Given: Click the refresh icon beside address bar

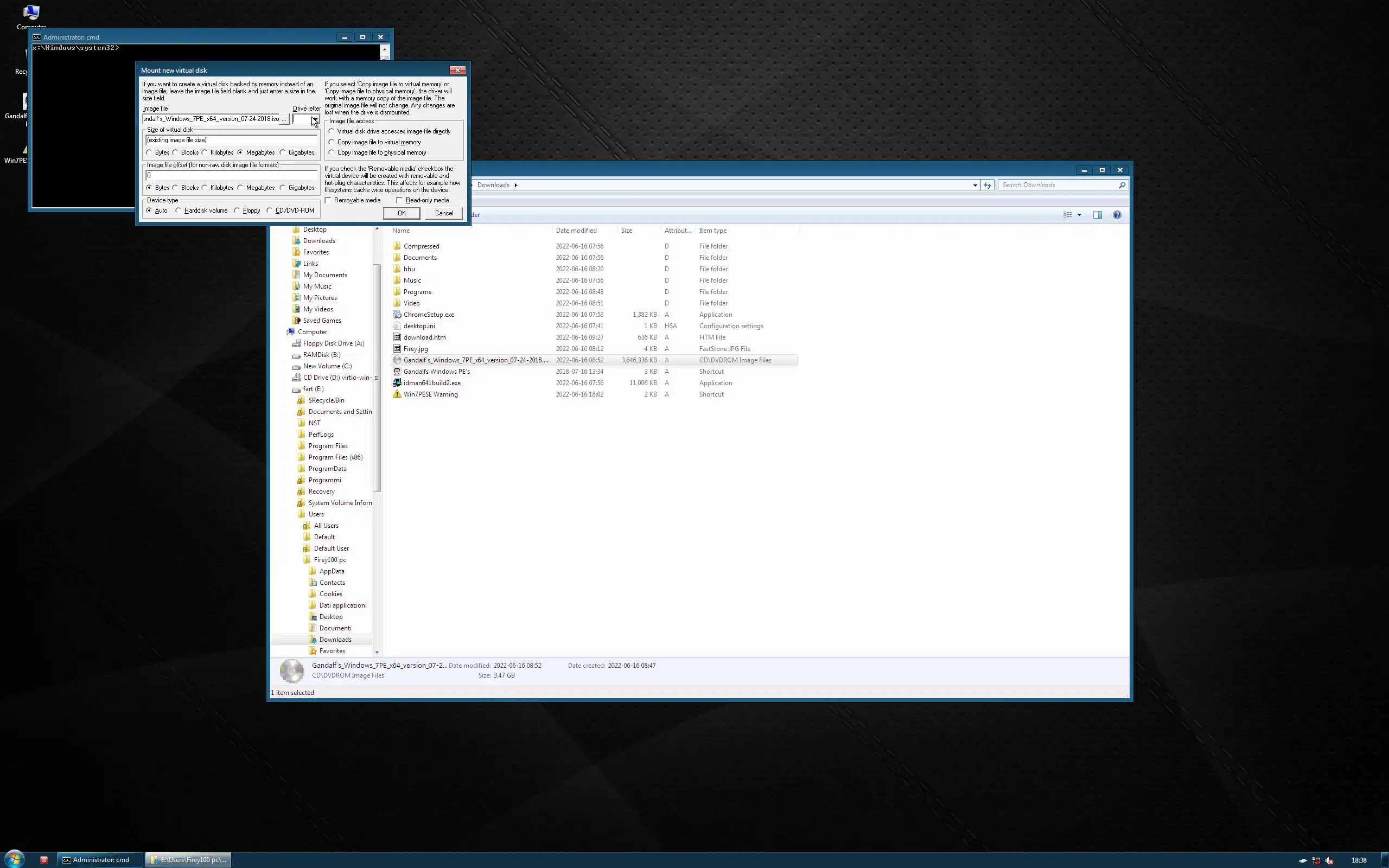Looking at the screenshot, I should pos(987,185).
